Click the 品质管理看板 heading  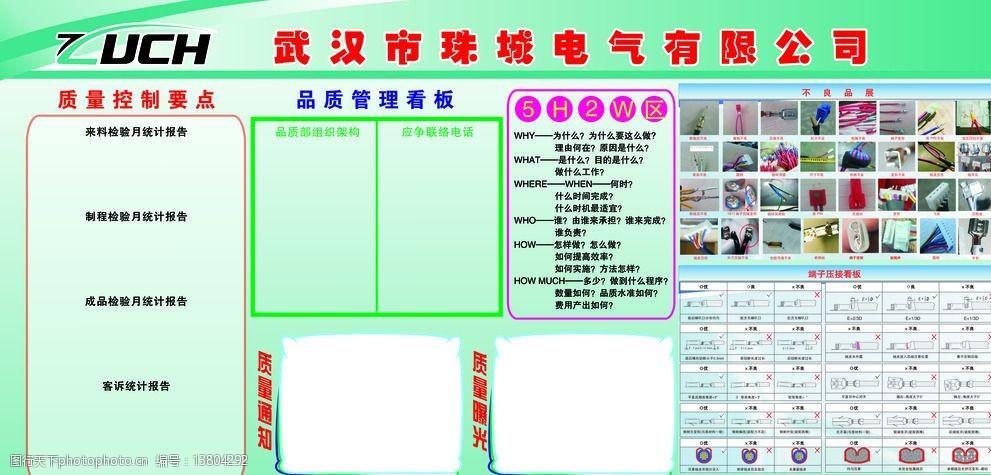coord(375,100)
